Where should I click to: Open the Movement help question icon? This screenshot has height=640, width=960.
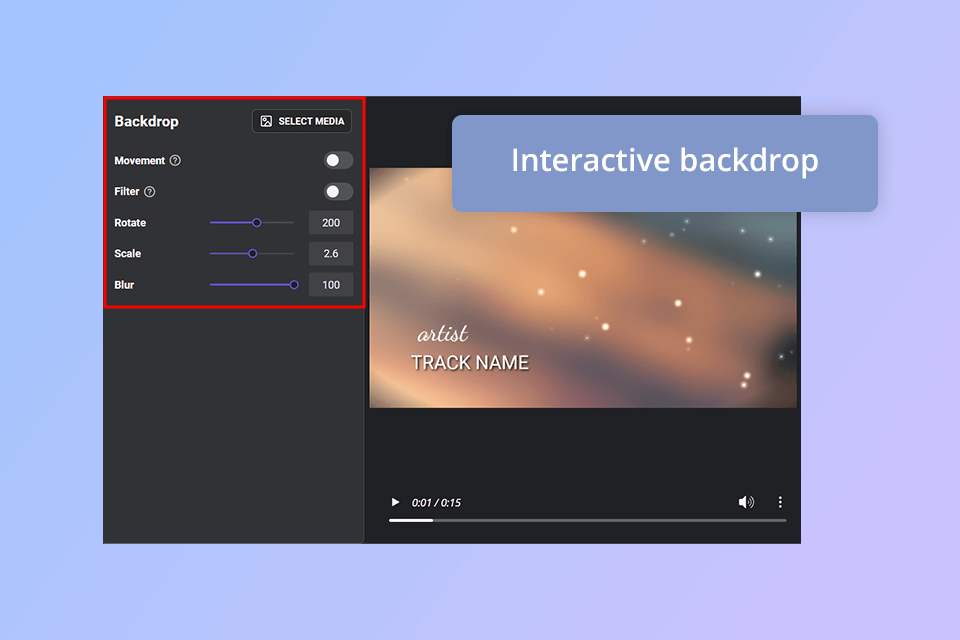[x=175, y=160]
